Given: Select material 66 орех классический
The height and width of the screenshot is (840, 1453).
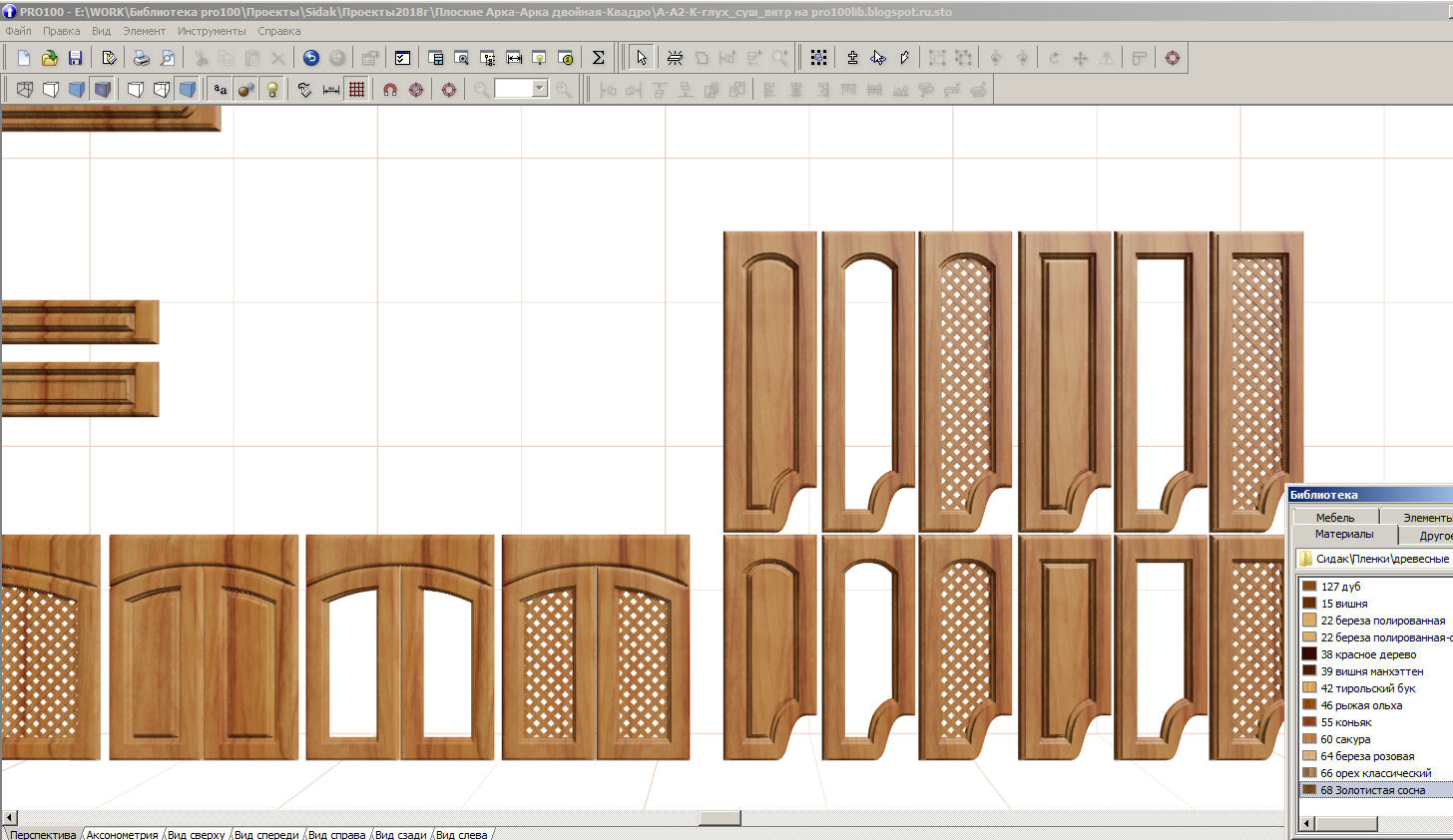Looking at the screenshot, I should 1375,773.
